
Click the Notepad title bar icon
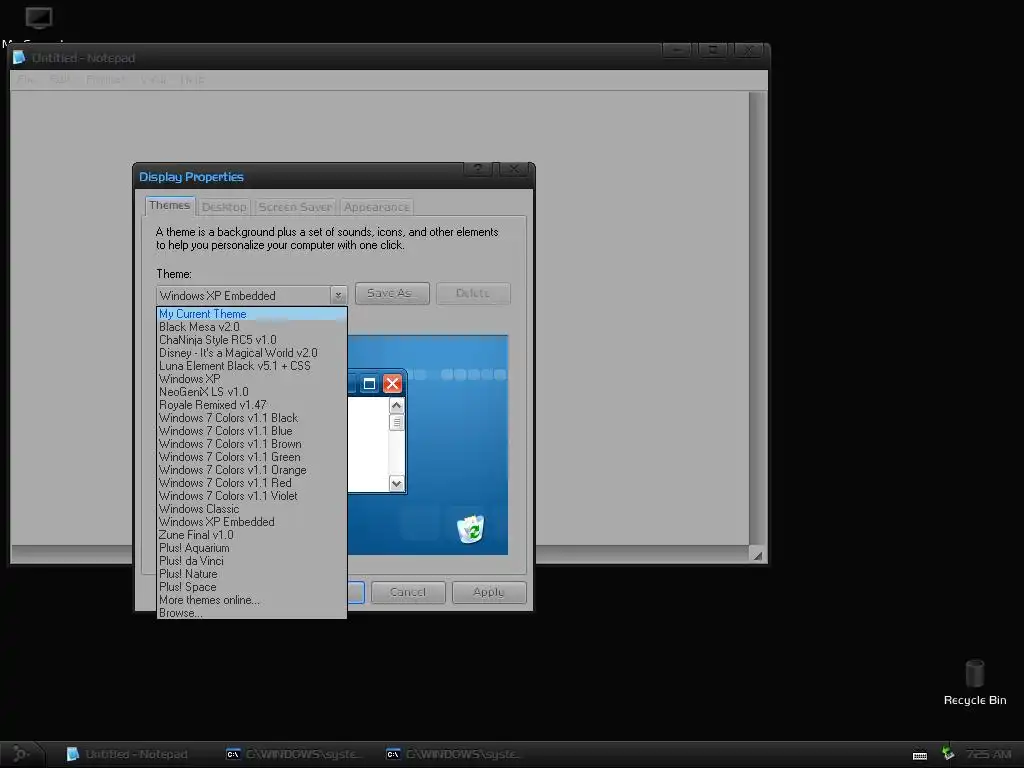[19, 57]
